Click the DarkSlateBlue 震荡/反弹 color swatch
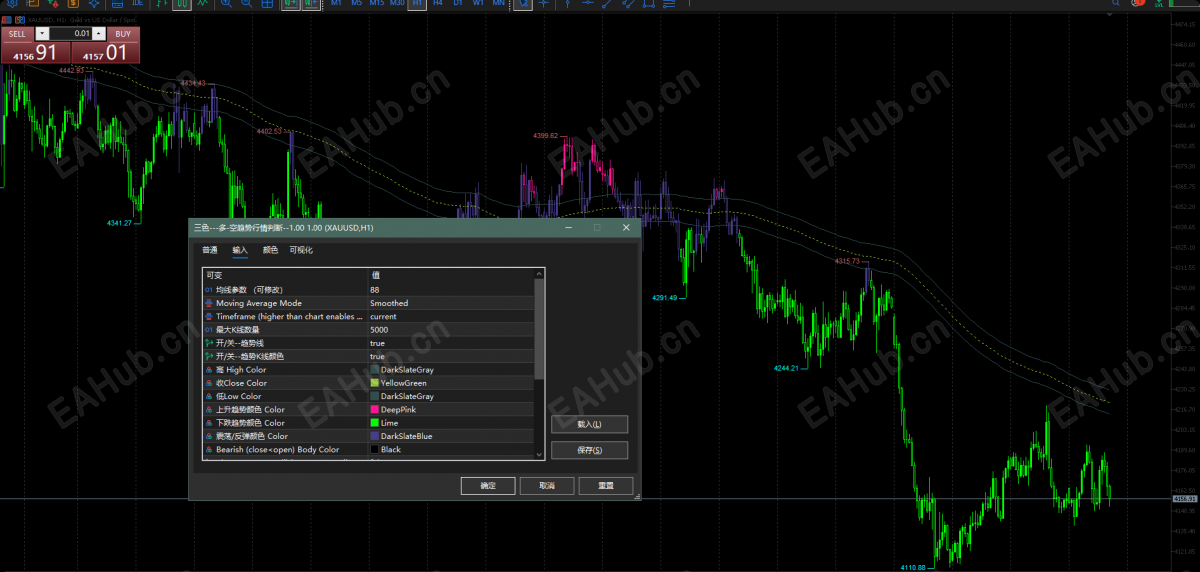The height and width of the screenshot is (572, 1200). 375,436
